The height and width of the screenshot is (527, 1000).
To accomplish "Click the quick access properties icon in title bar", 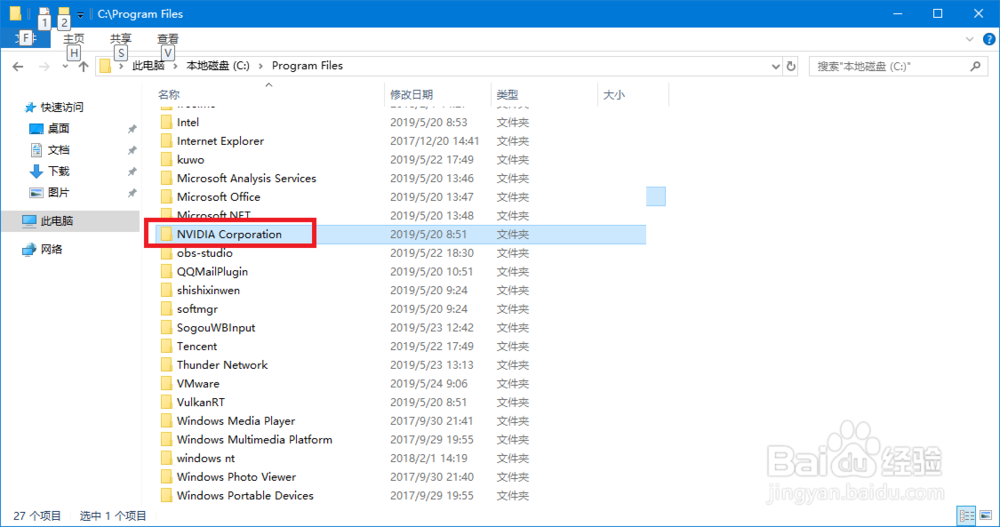I will [x=44, y=13].
